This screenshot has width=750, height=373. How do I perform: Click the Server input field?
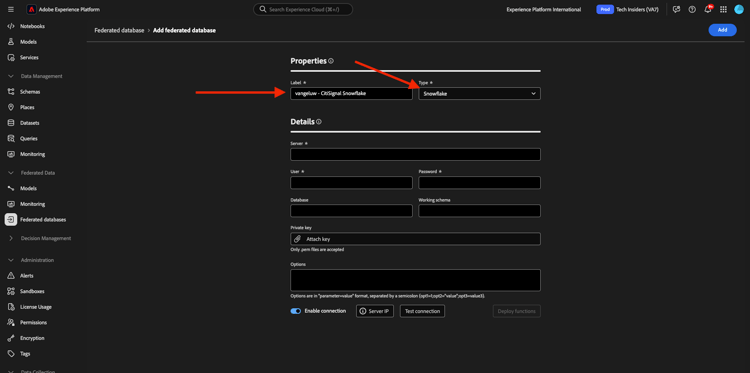tap(415, 154)
